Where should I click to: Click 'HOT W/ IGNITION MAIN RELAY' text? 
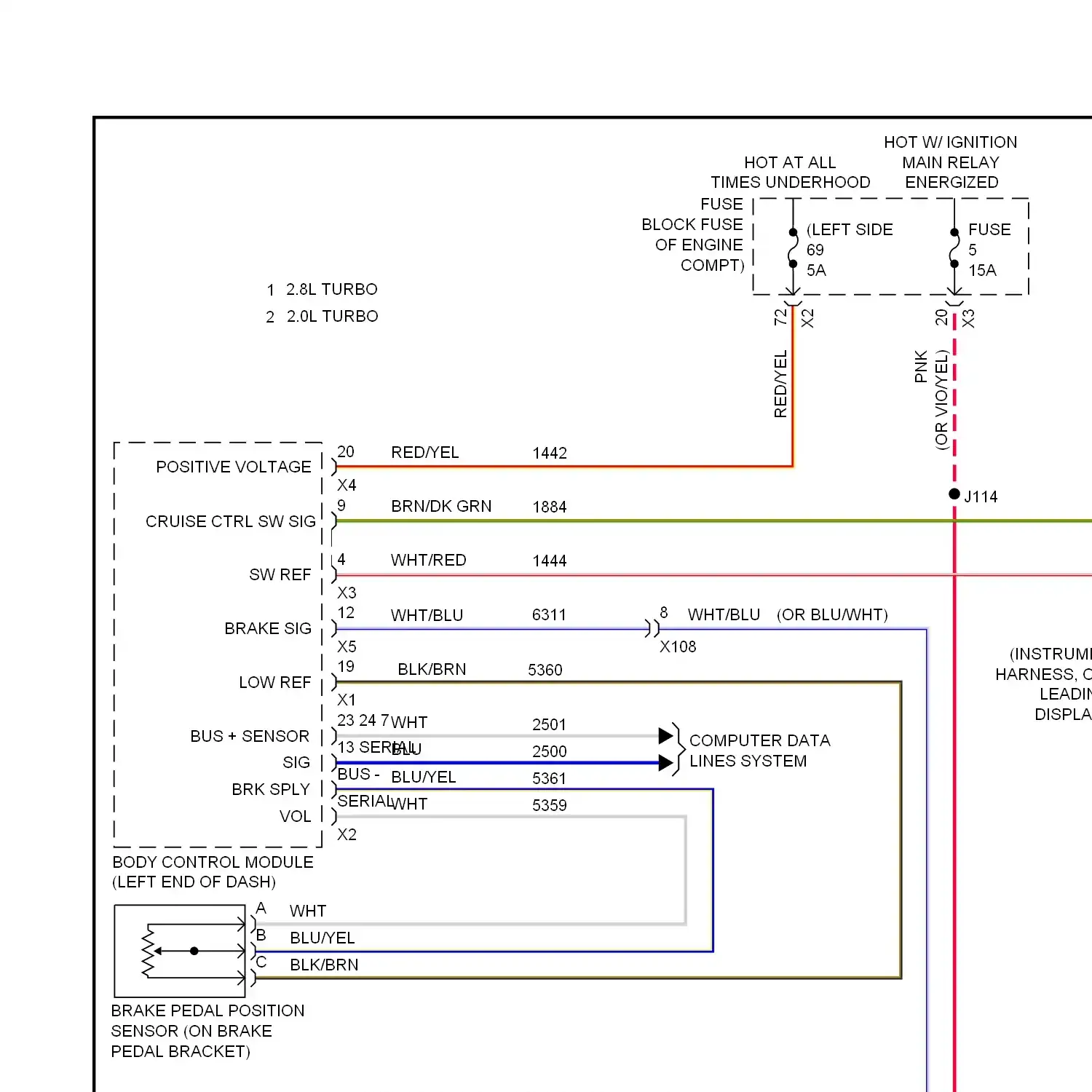951,152
